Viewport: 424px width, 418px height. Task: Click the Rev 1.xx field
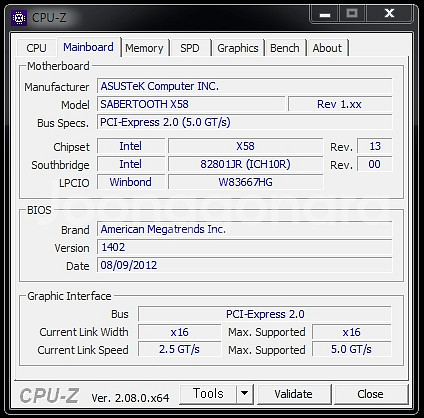340,104
